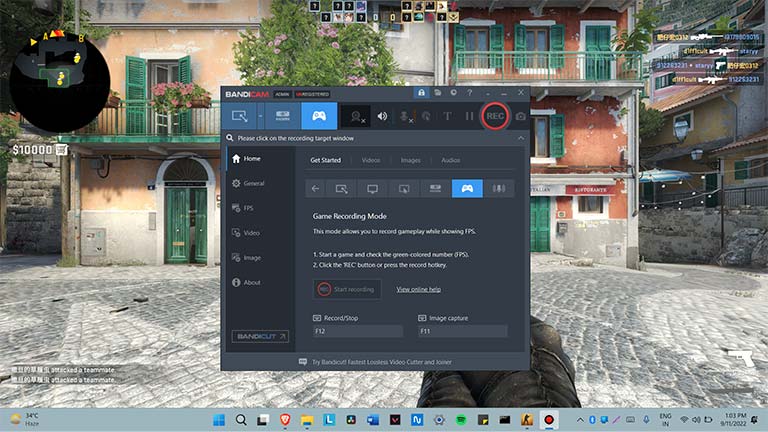Switch to the Audios tab

coord(451,160)
